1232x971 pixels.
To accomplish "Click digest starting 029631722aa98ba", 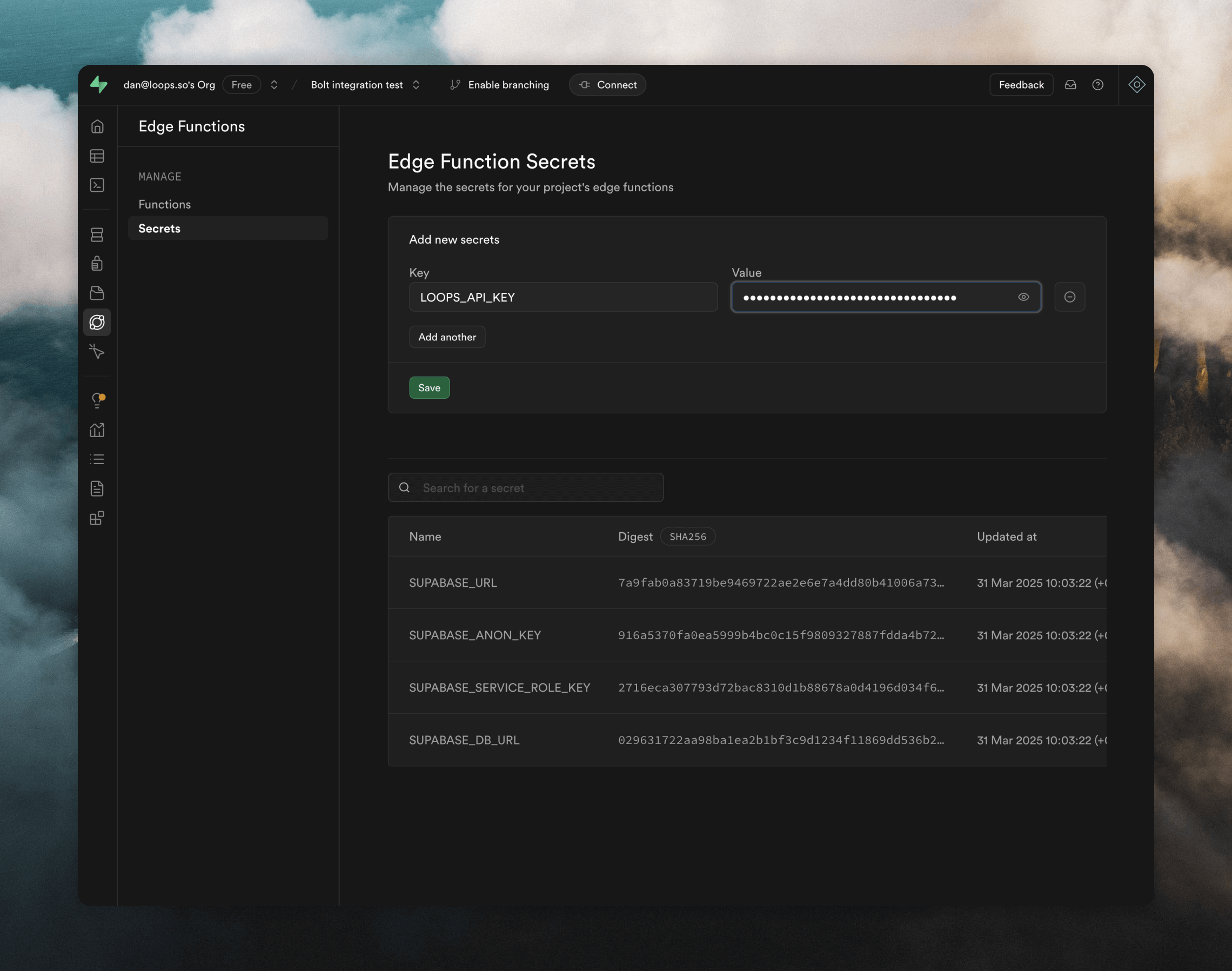I will [781, 740].
